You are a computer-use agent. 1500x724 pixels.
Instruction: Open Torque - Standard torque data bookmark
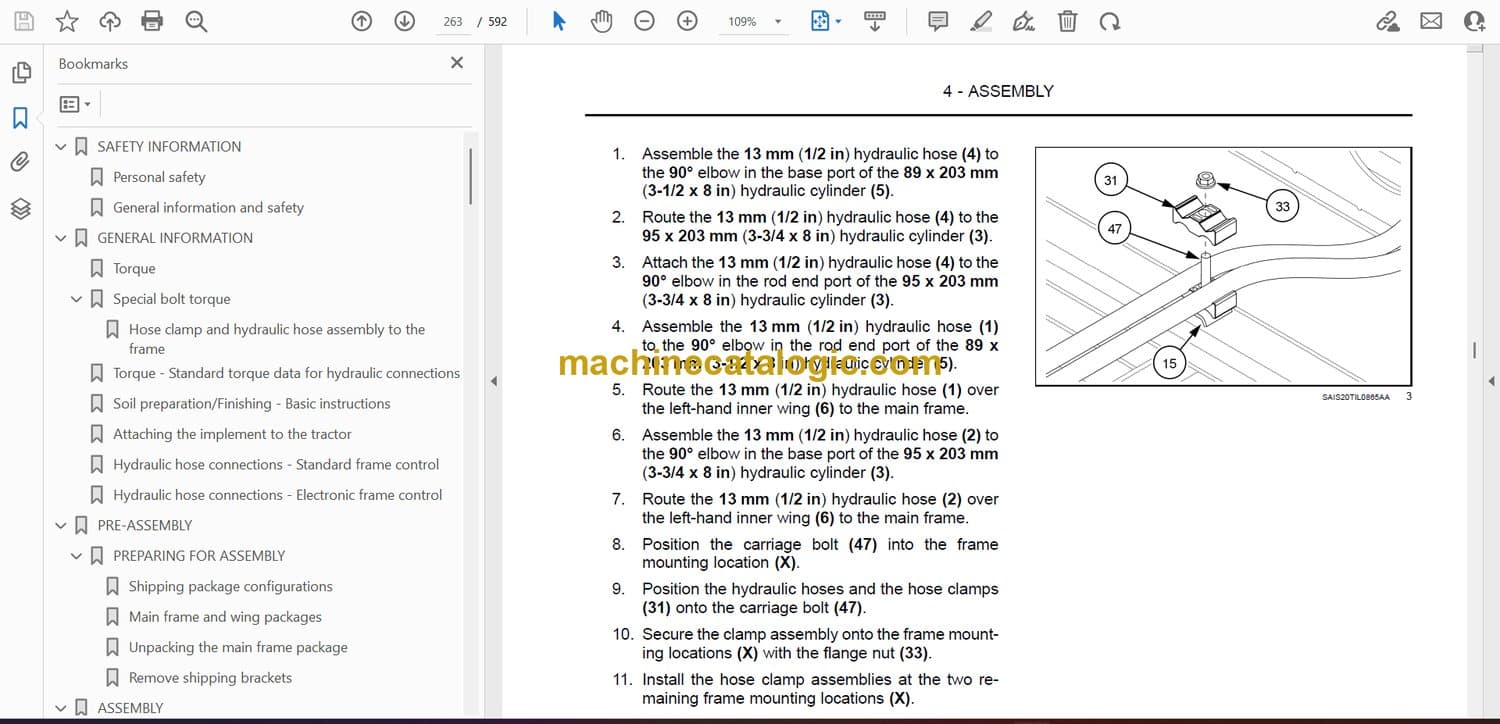287,373
